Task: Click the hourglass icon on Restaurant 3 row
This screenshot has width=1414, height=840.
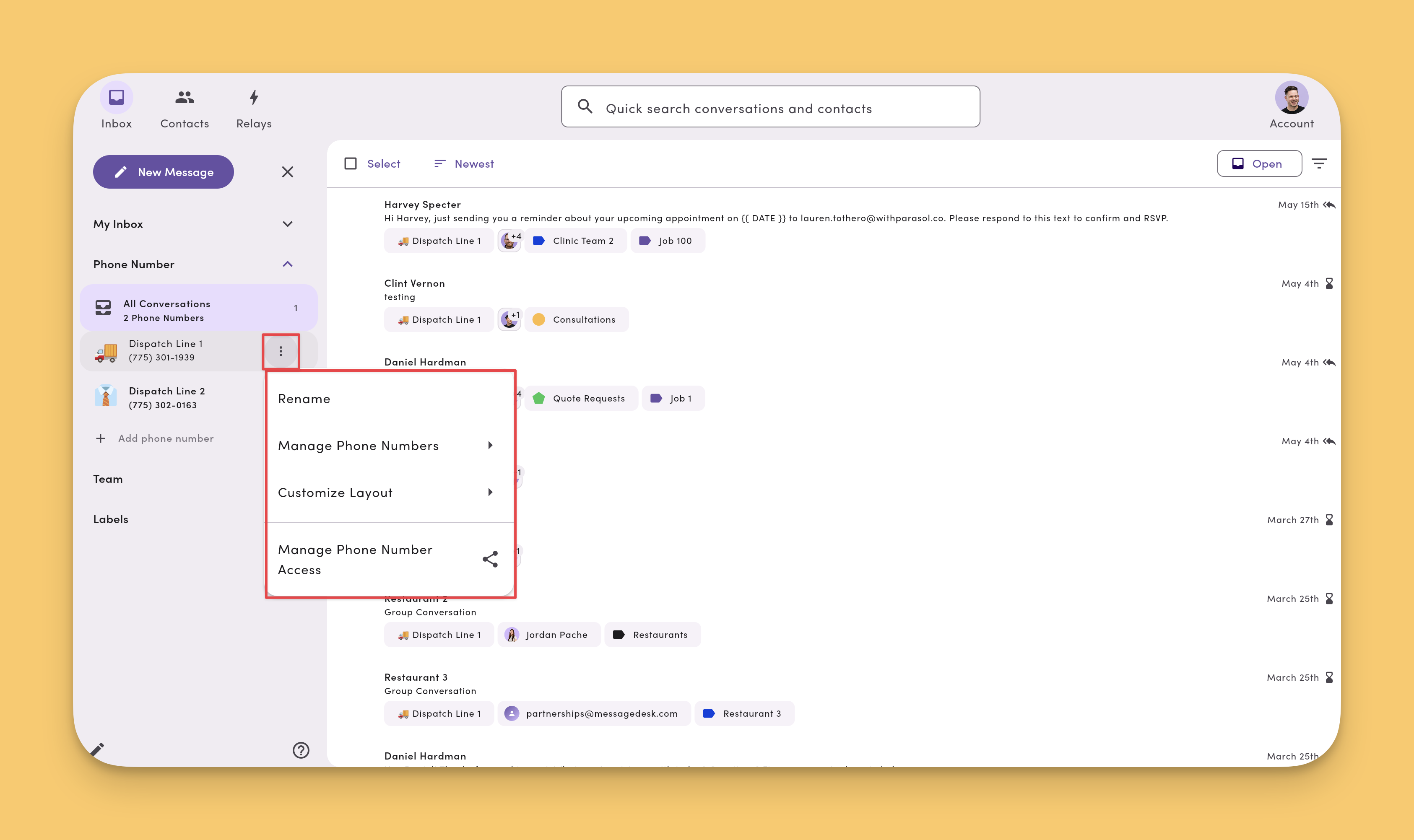Action: tap(1329, 677)
